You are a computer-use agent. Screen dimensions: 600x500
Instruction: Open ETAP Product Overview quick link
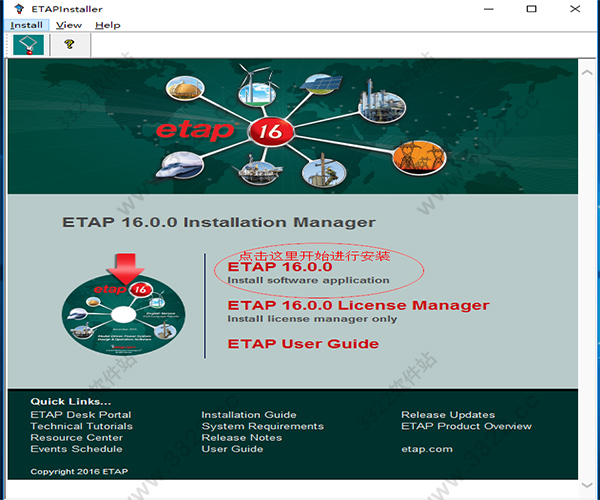(466, 426)
